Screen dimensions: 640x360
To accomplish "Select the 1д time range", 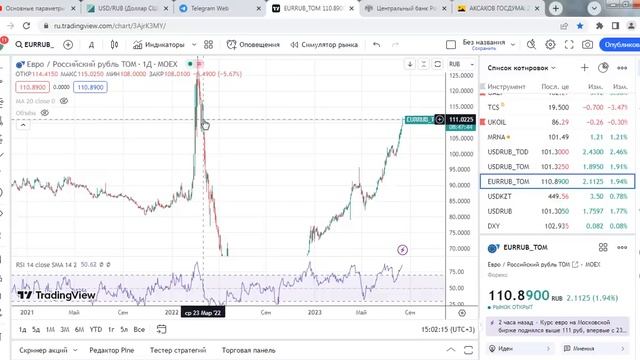I will (x=22, y=329).
